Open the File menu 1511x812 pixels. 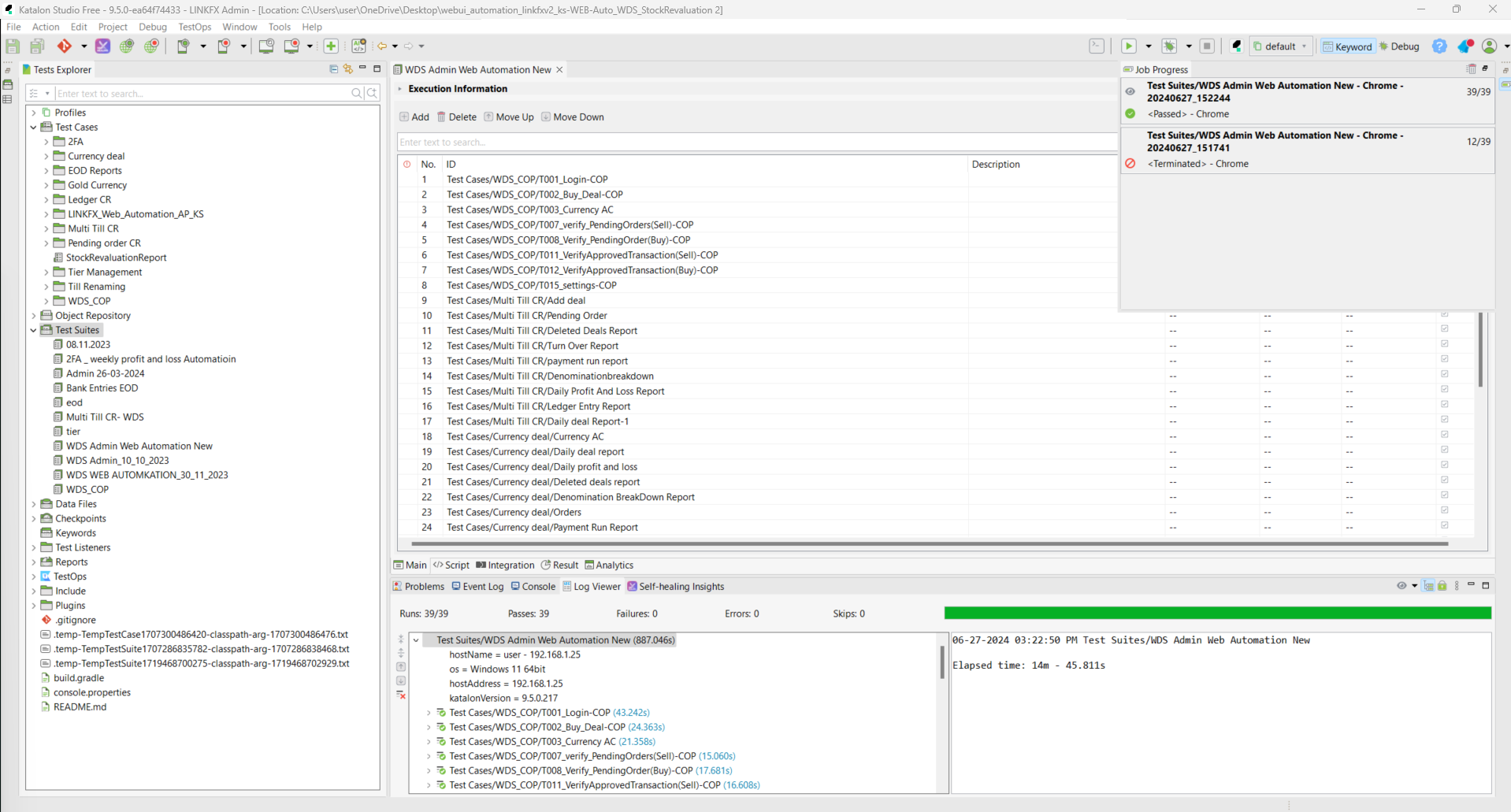click(x=13, y=27)
